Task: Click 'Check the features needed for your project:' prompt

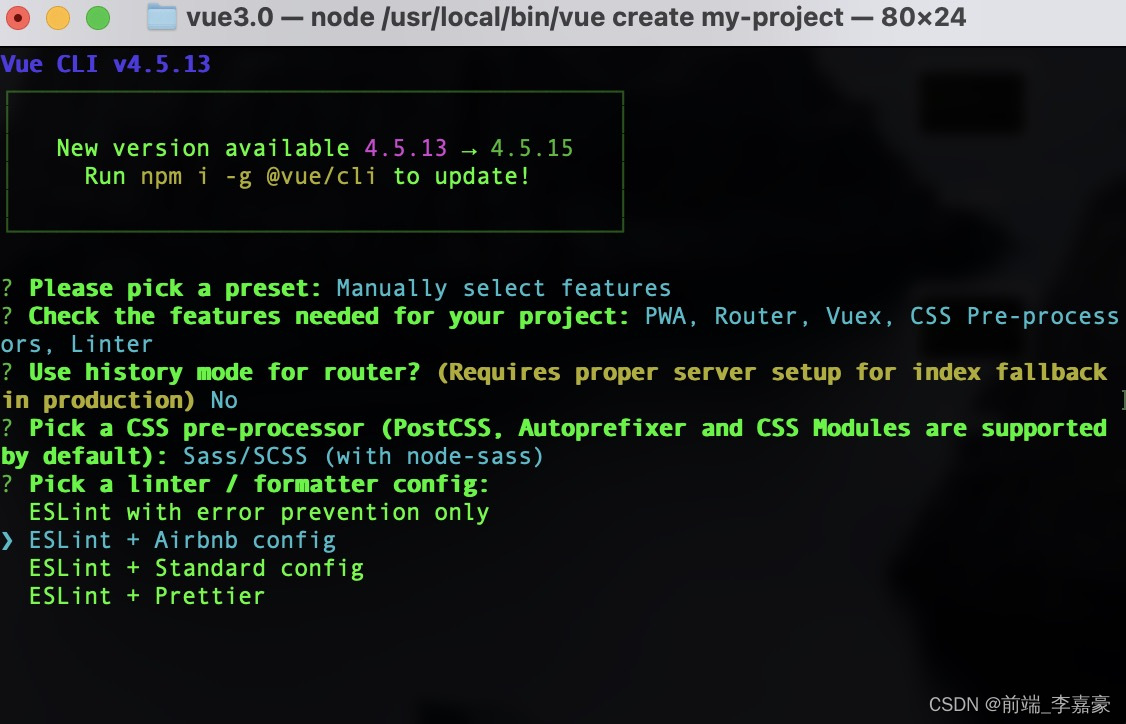Action: (x=329, y=316)
